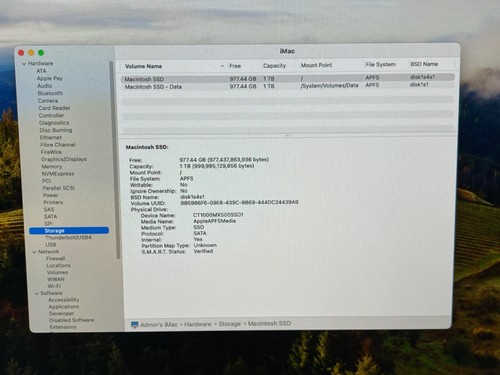Open Diagnostics in the sidebar
The height and width of the screenshot is (375, 500).
coord(54,123)
